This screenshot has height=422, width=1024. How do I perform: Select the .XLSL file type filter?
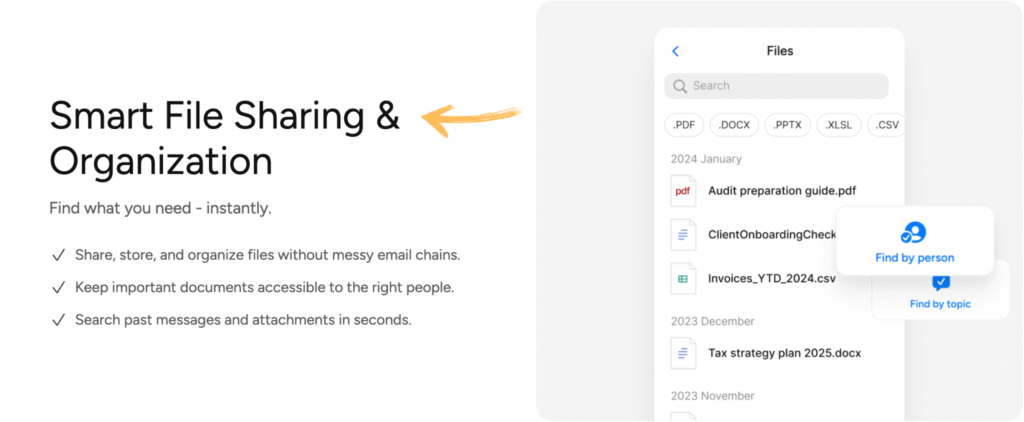coord(838,125)
